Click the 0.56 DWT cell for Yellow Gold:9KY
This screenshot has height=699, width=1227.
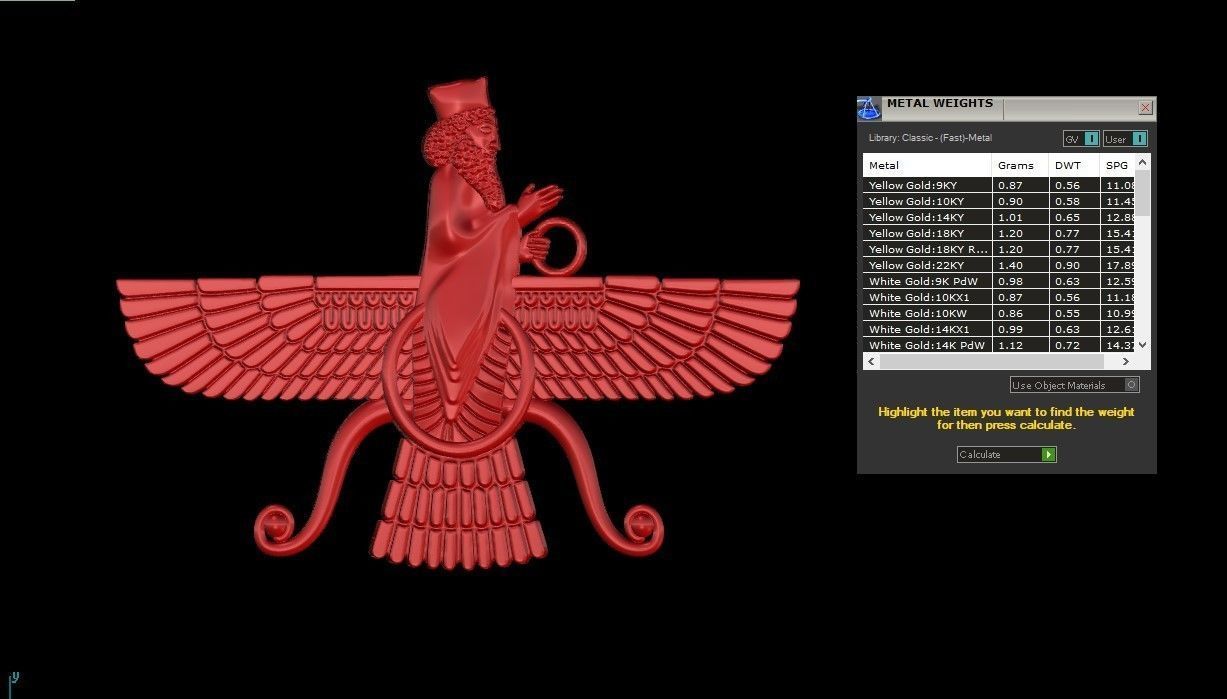tap(1074, 186)
